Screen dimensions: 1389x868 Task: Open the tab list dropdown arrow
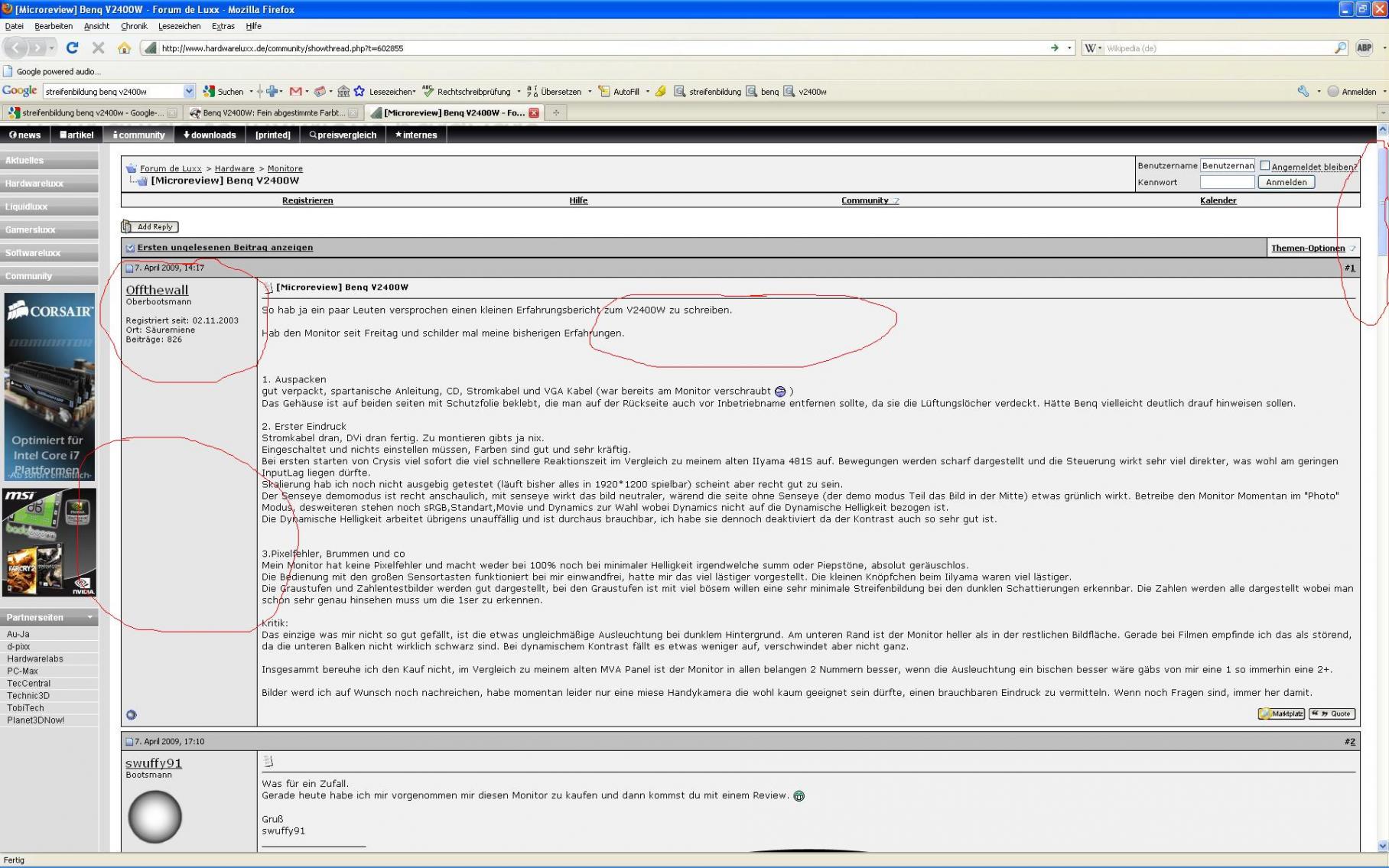1382,112
